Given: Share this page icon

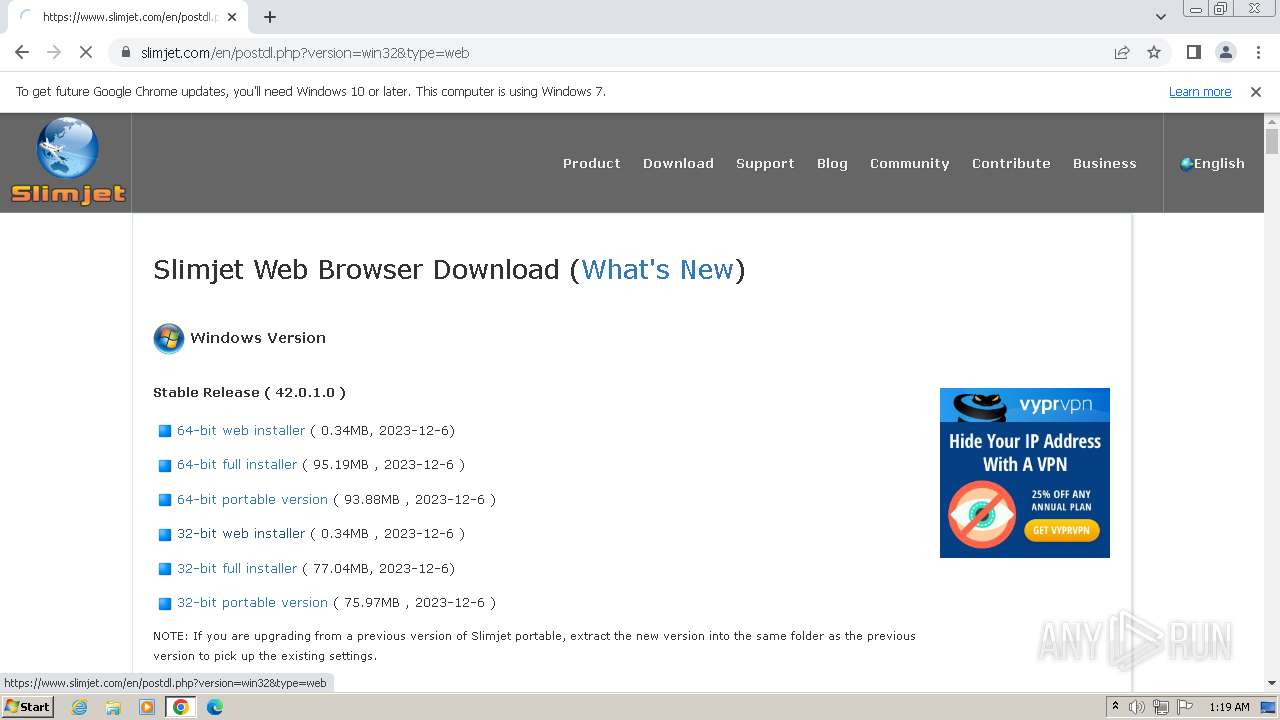Looking at the screenshot, I should pos(1122,53).
